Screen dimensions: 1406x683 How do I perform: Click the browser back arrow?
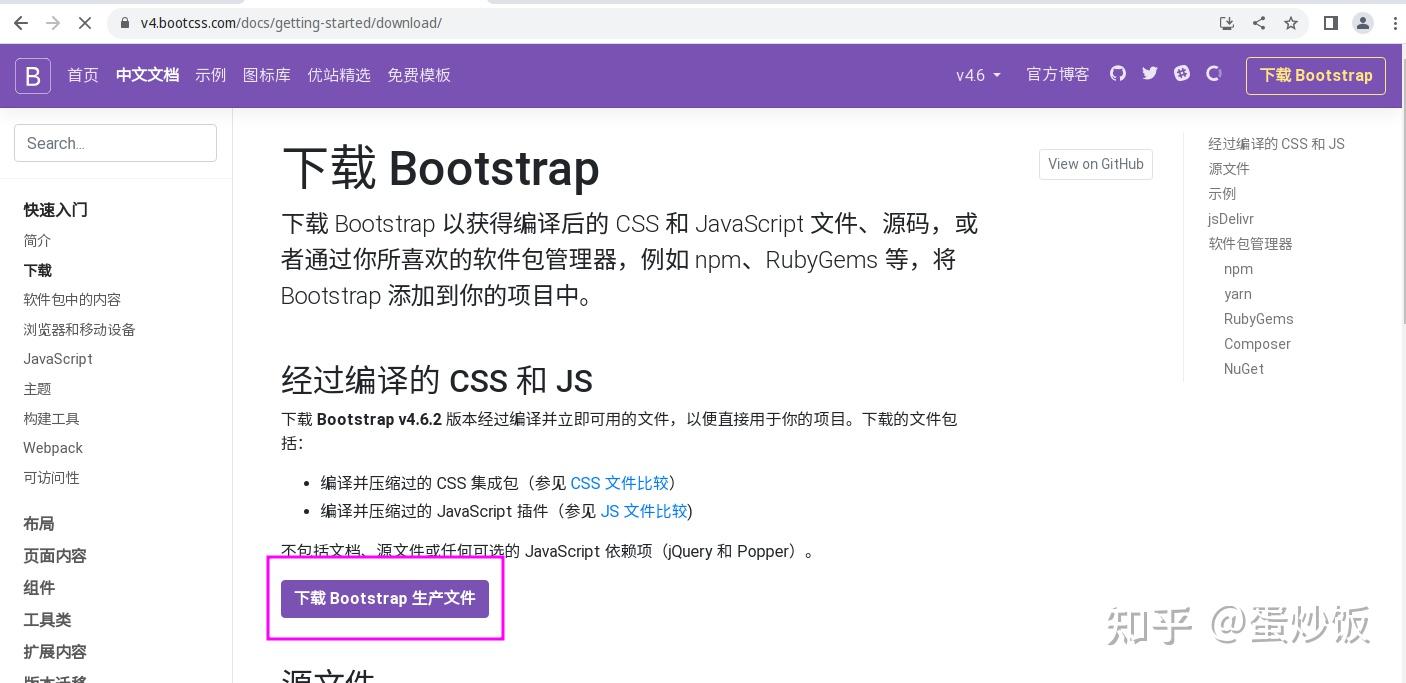coord(21,22)
